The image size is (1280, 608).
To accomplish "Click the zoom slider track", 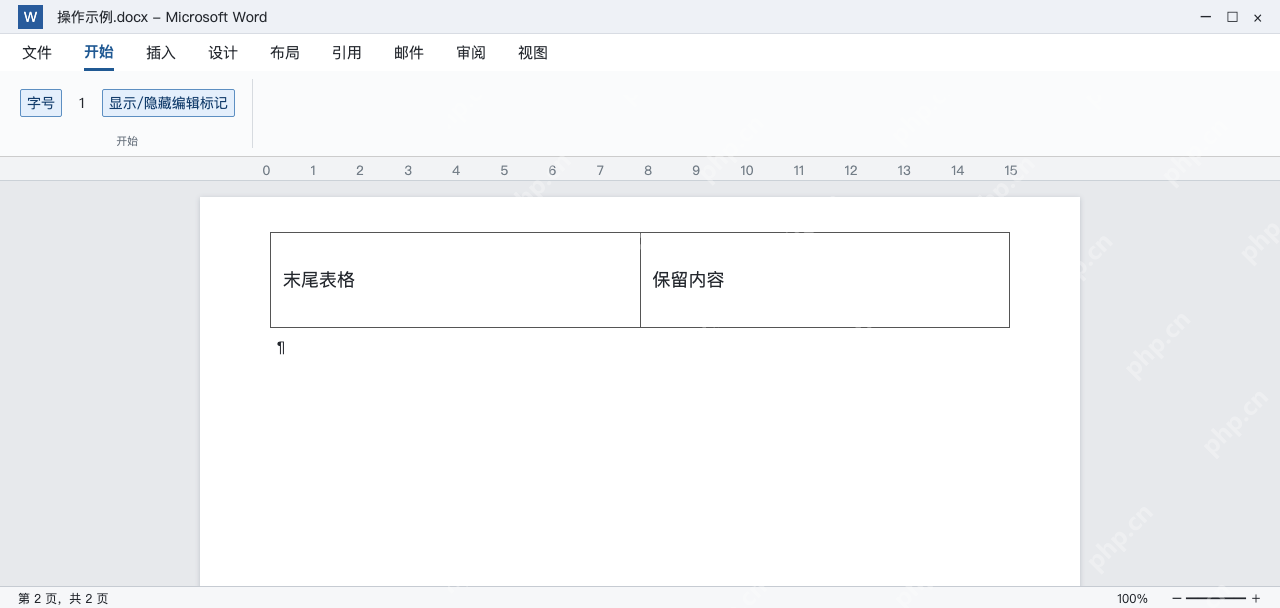I will point(1216,598).
